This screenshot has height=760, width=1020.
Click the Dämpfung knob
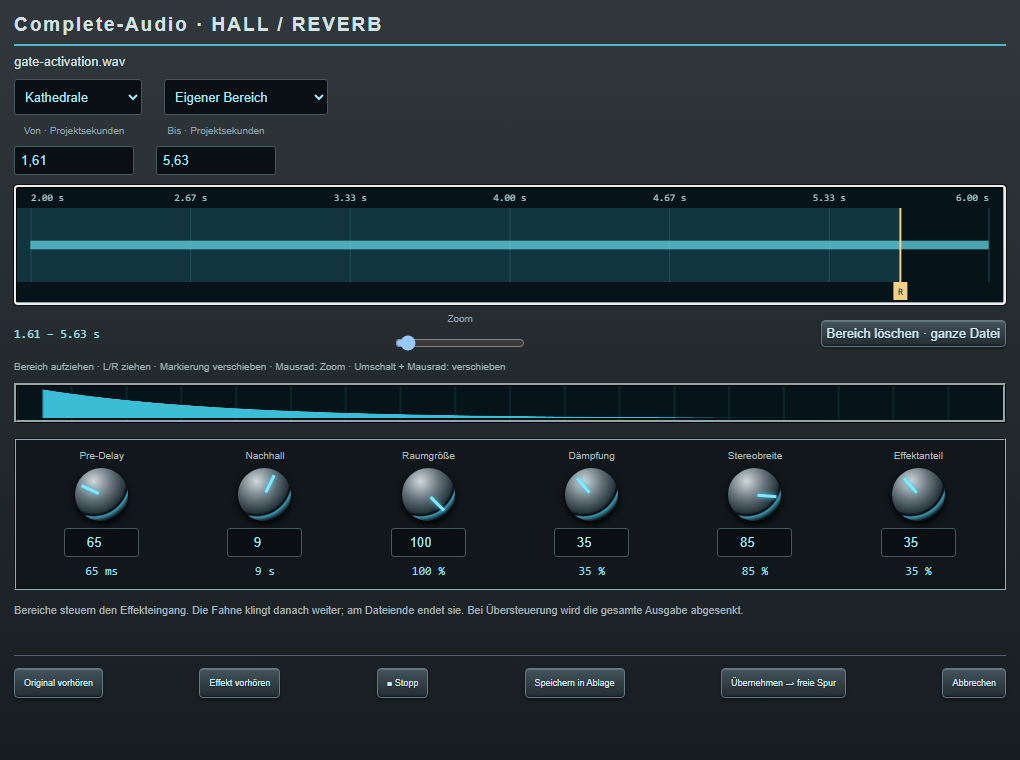[591, 494]
